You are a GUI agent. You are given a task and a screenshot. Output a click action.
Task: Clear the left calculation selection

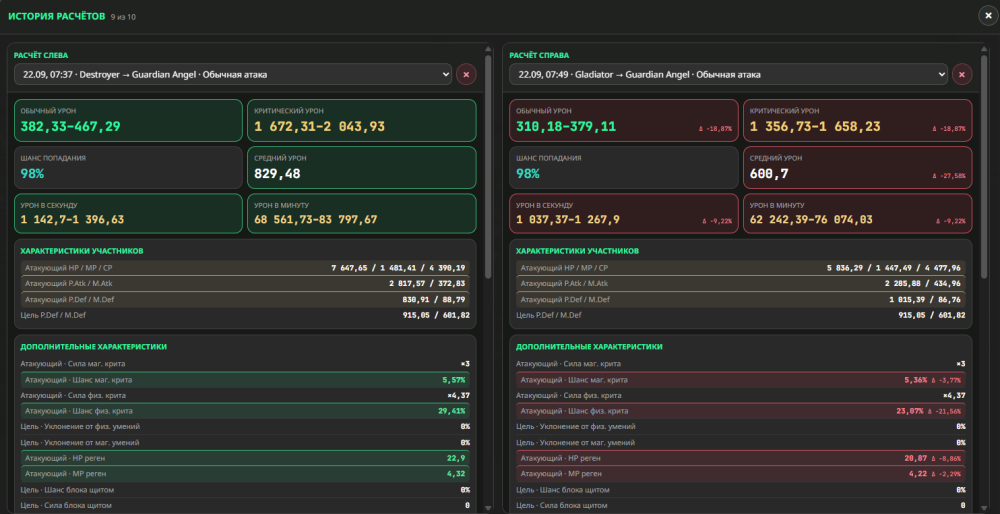[466, 75]
